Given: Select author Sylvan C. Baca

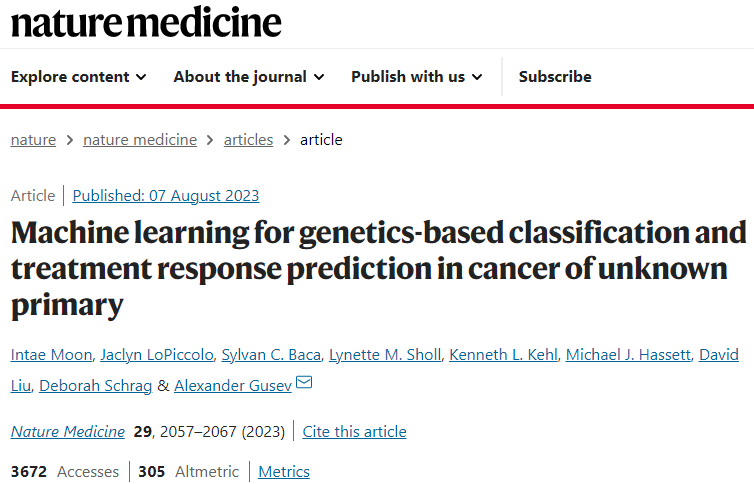Looking at the screenshot, I should point(271,355).
